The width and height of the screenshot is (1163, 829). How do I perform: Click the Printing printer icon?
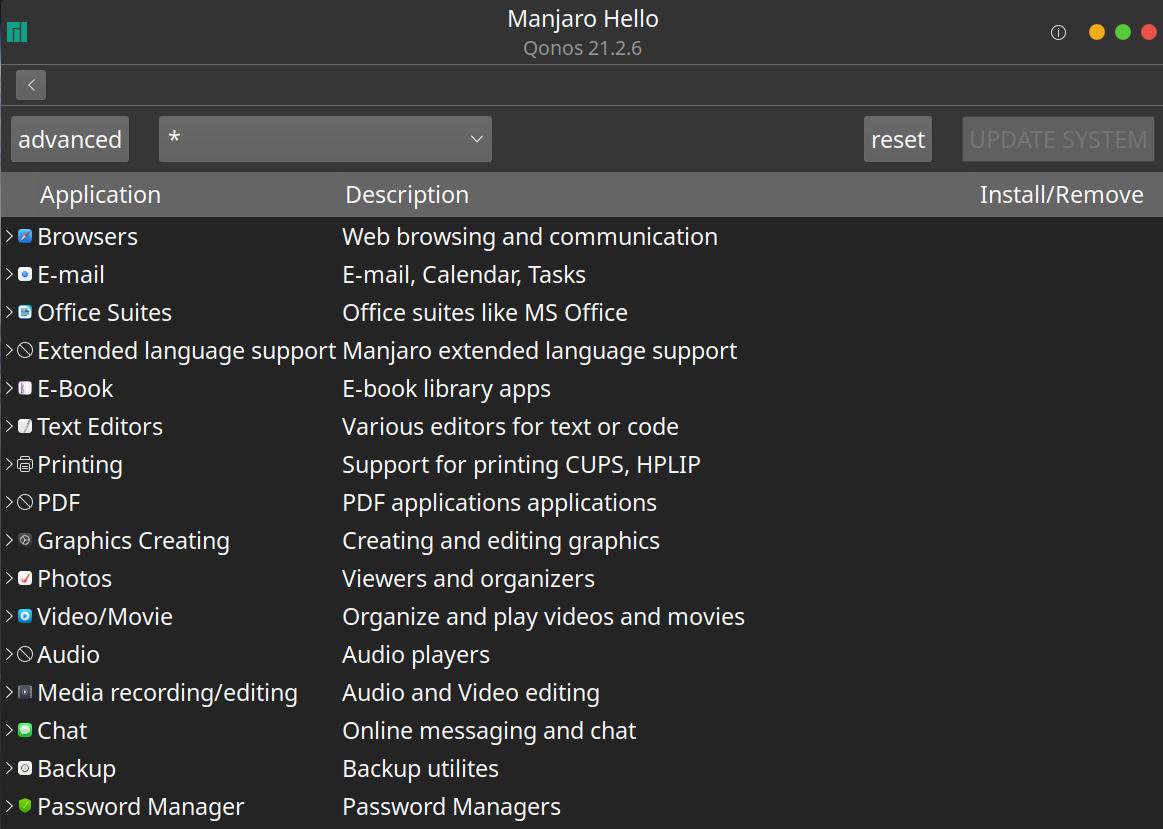click(25, 465)
